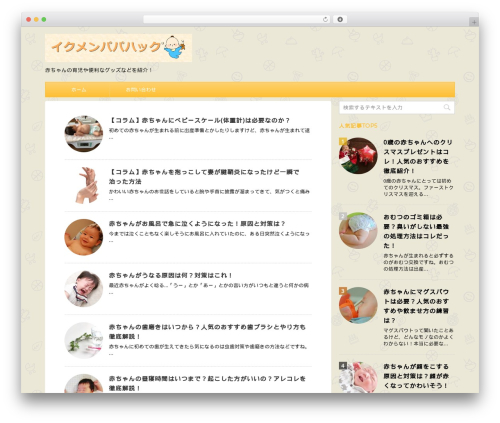Open the article about baby crying in bath

tap(197, 224)
